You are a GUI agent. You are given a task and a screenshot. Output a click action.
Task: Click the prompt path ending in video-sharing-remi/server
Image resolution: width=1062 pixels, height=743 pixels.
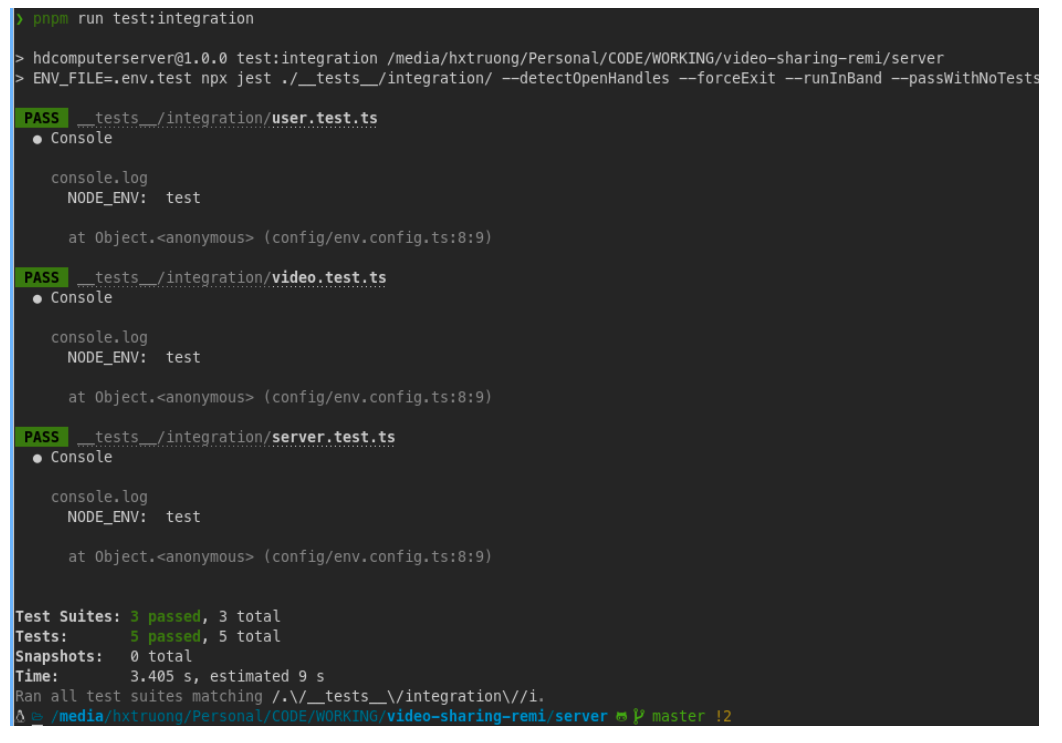pos(329,717)
